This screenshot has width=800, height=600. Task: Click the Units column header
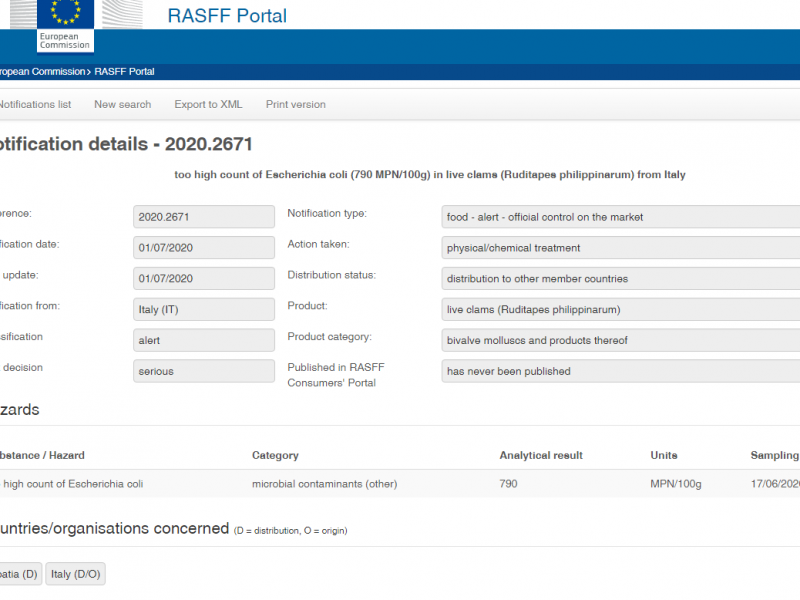[664, 455]
